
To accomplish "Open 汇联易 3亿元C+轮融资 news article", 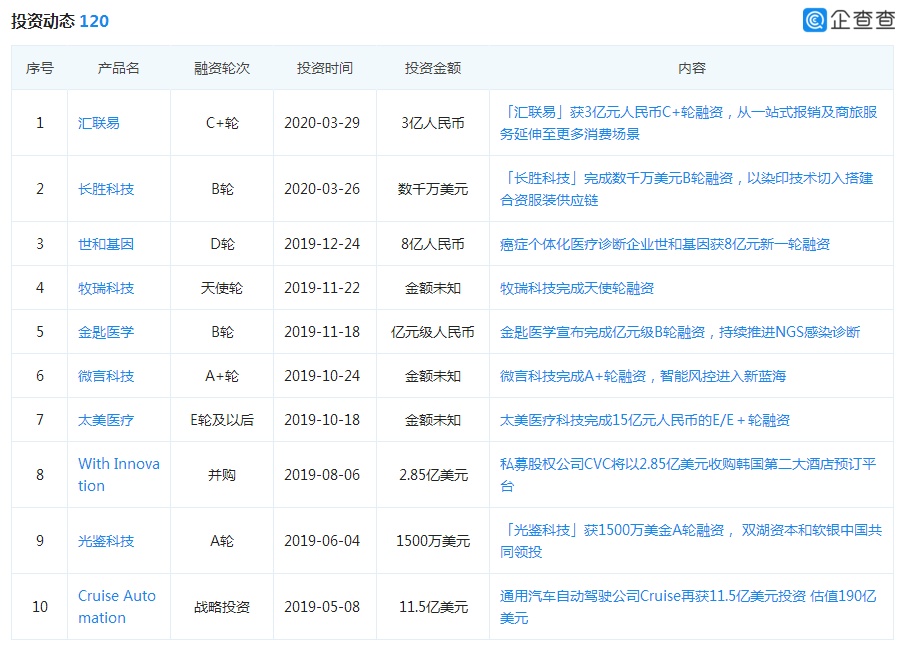I will 689,123.
